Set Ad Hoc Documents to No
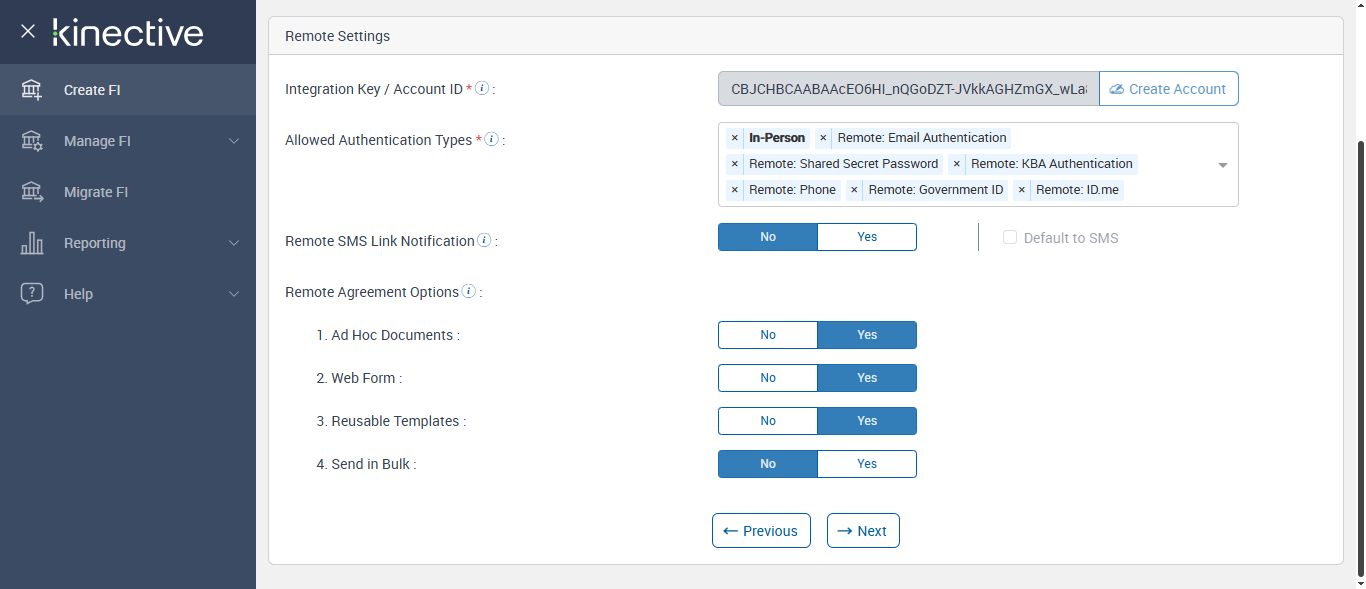 (768, 335)
